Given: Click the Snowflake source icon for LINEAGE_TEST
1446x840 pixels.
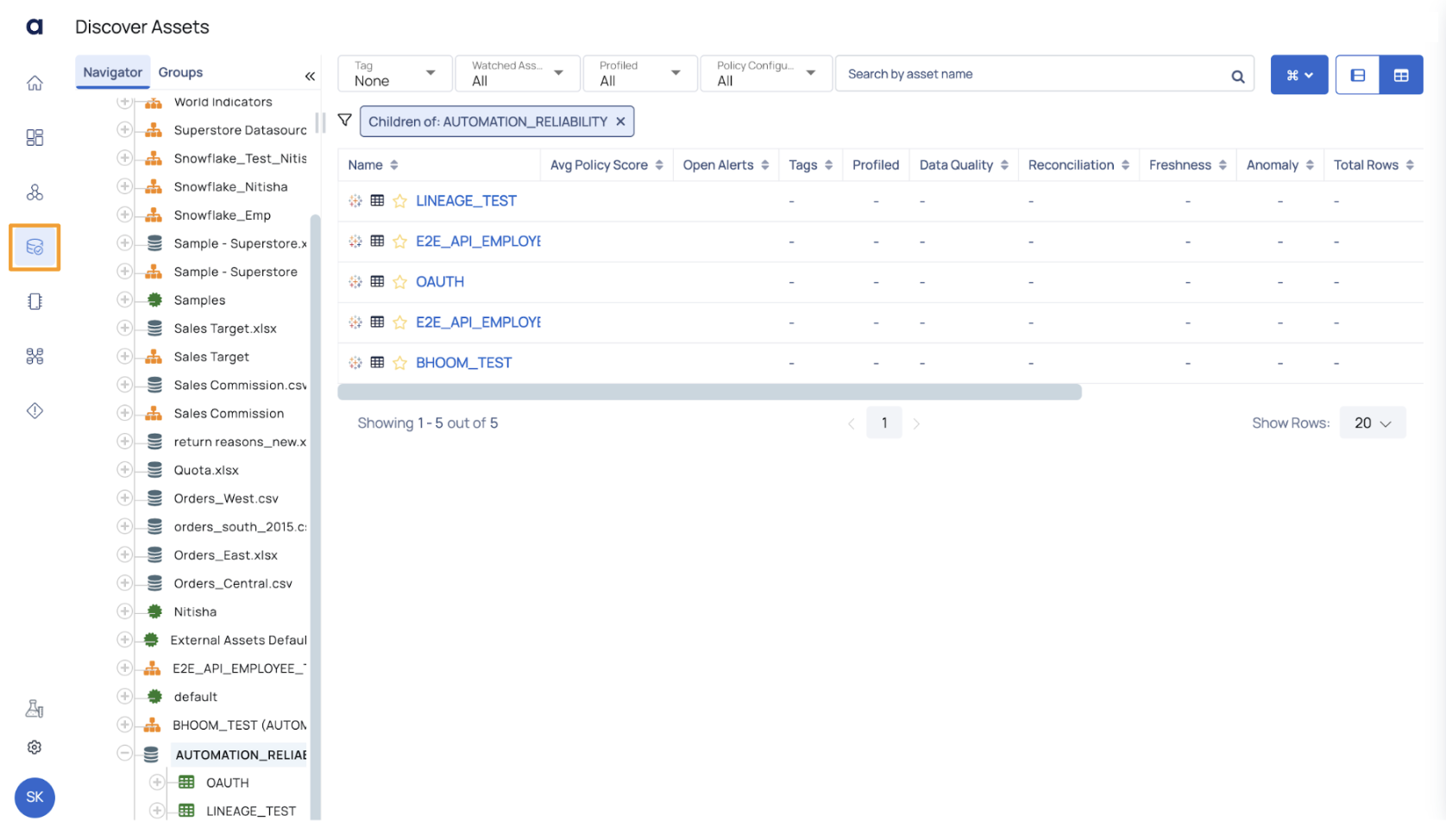Looking at the screenshot, I should [x=355, y=201].
